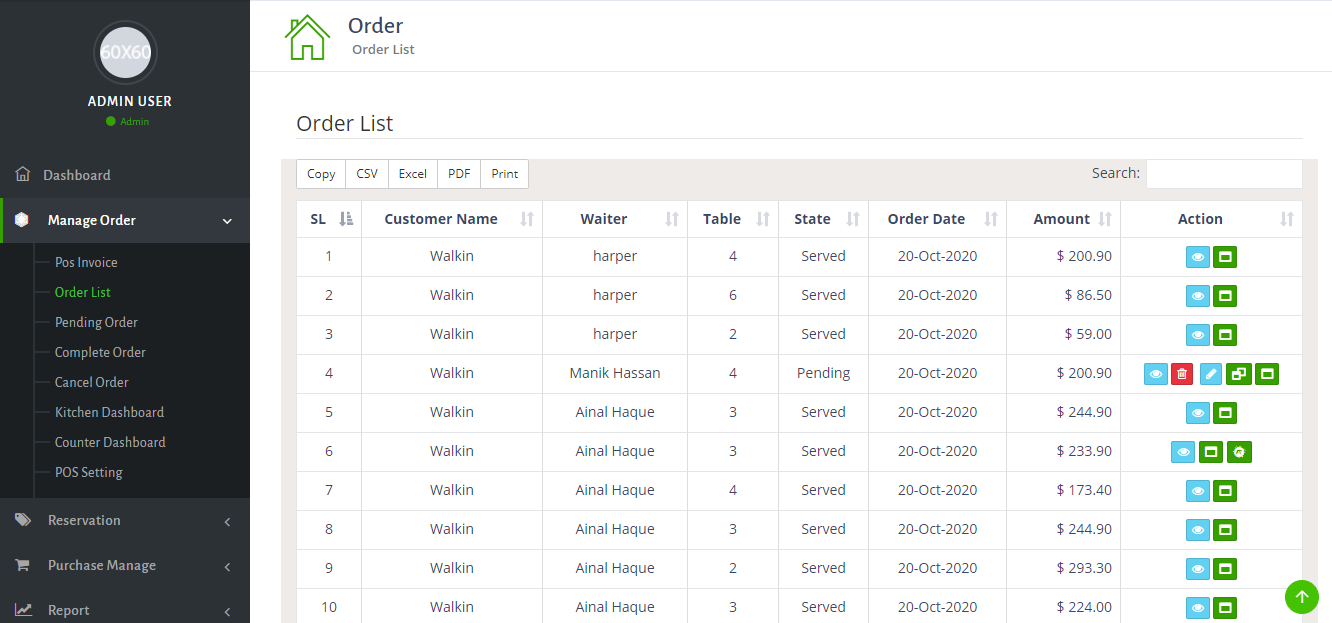Viewport: 1332px width, 623px height.
Task: Sort the table by Amount column
Action: tap(1062, 219)
